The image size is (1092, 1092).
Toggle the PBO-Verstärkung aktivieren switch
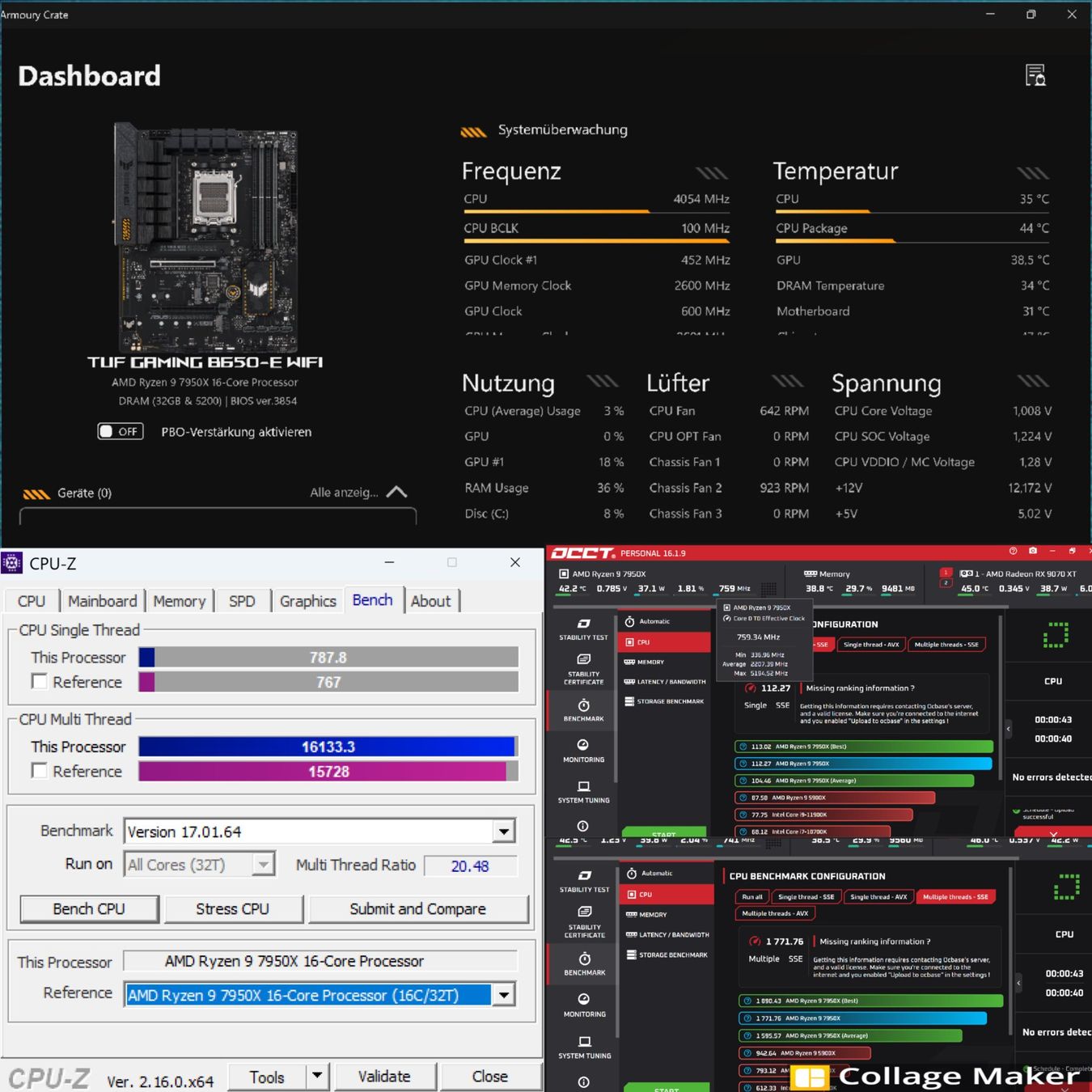(x=121, y=431)
